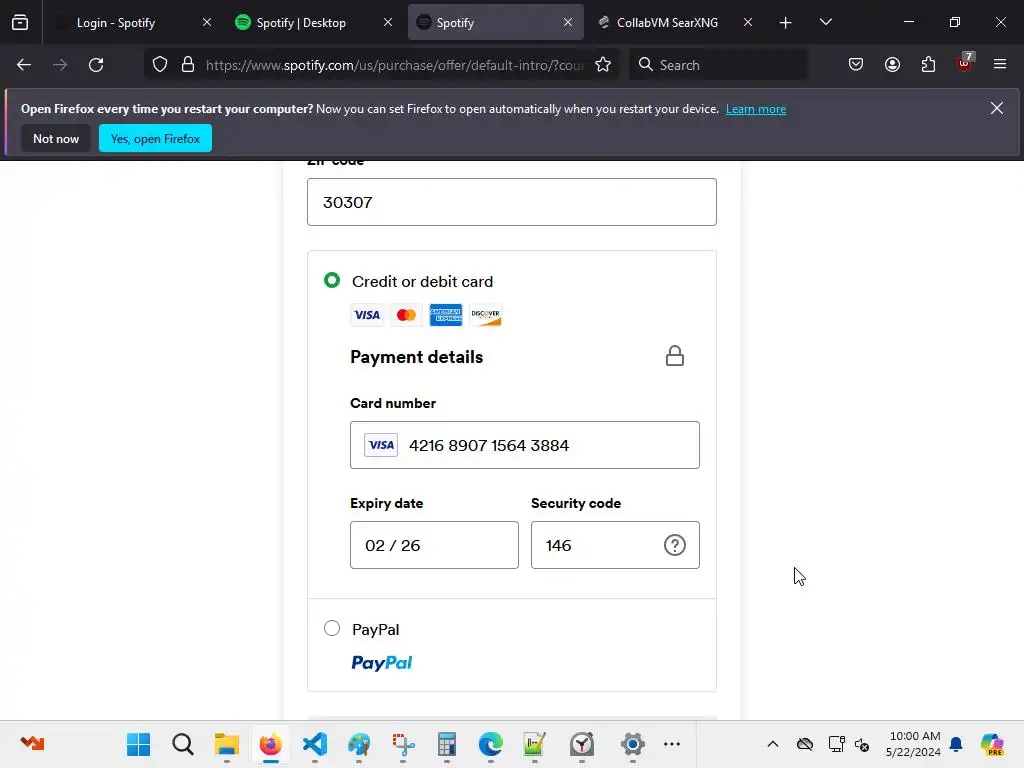
Task: Open Snipping Tool from taskbar
Action: click(403, 744)
